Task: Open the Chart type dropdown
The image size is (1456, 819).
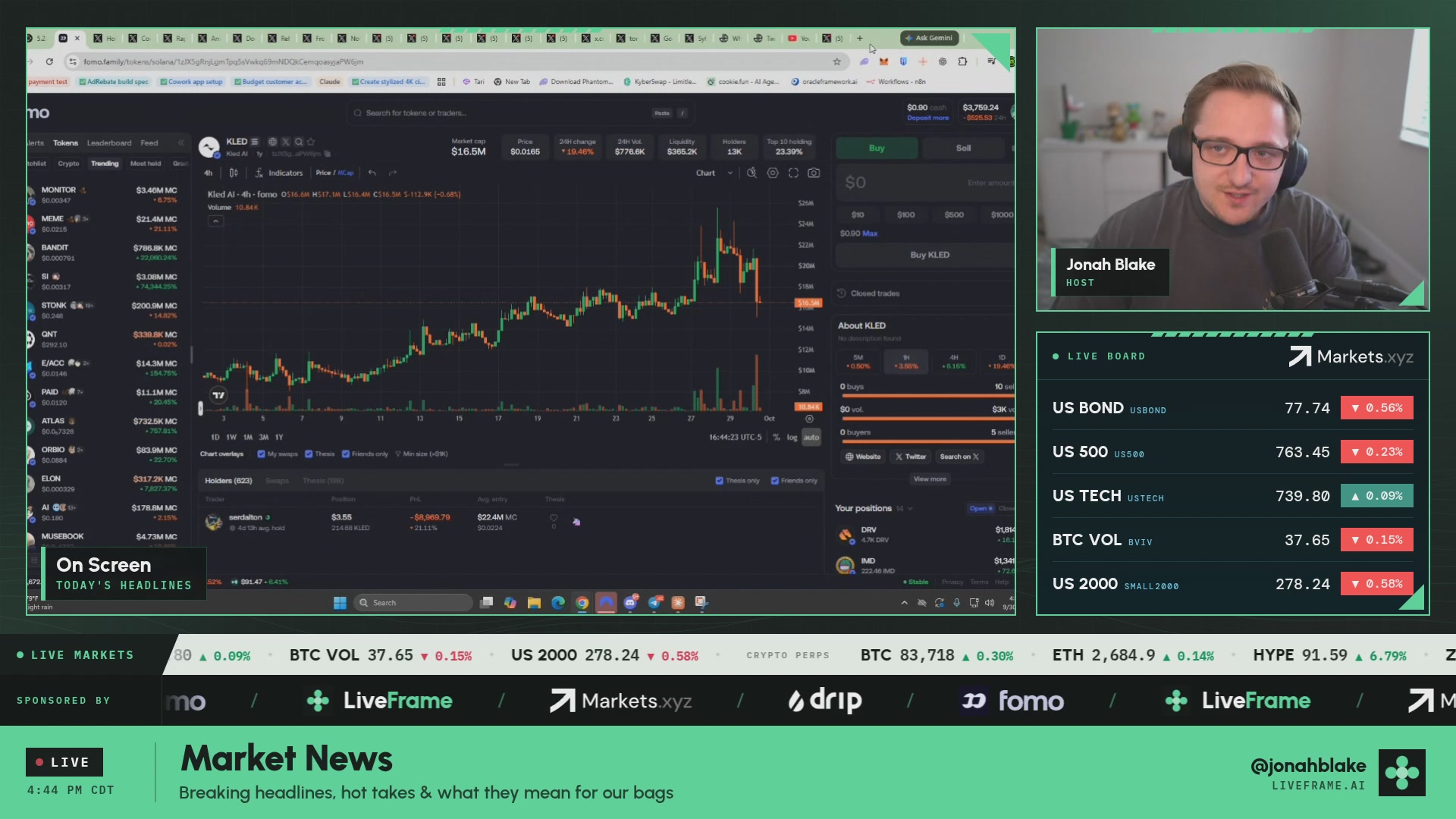Action: (x=714, y=173)
